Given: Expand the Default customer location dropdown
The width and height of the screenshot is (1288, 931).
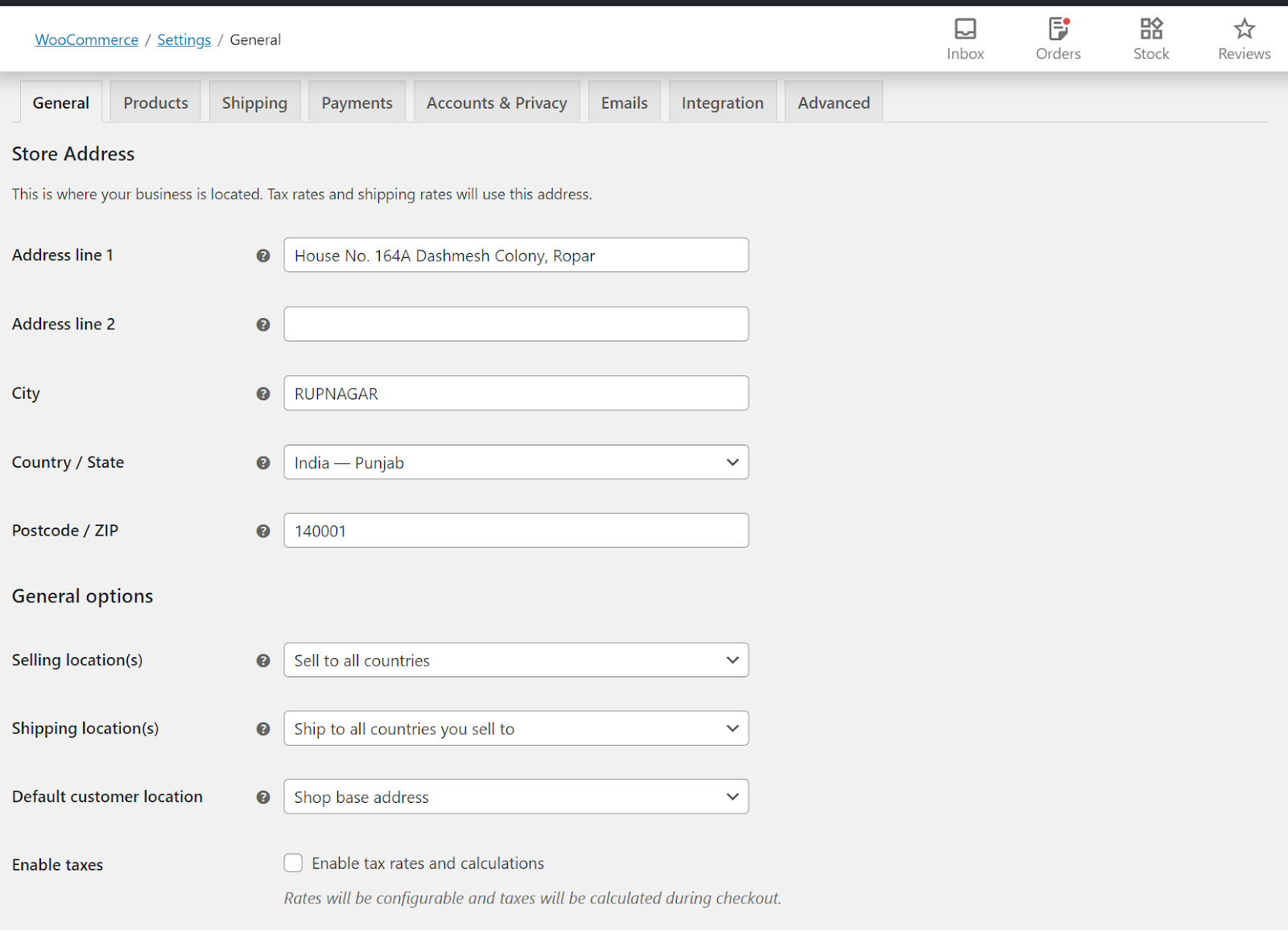Looking at the screenshot, I should [516, 797].
